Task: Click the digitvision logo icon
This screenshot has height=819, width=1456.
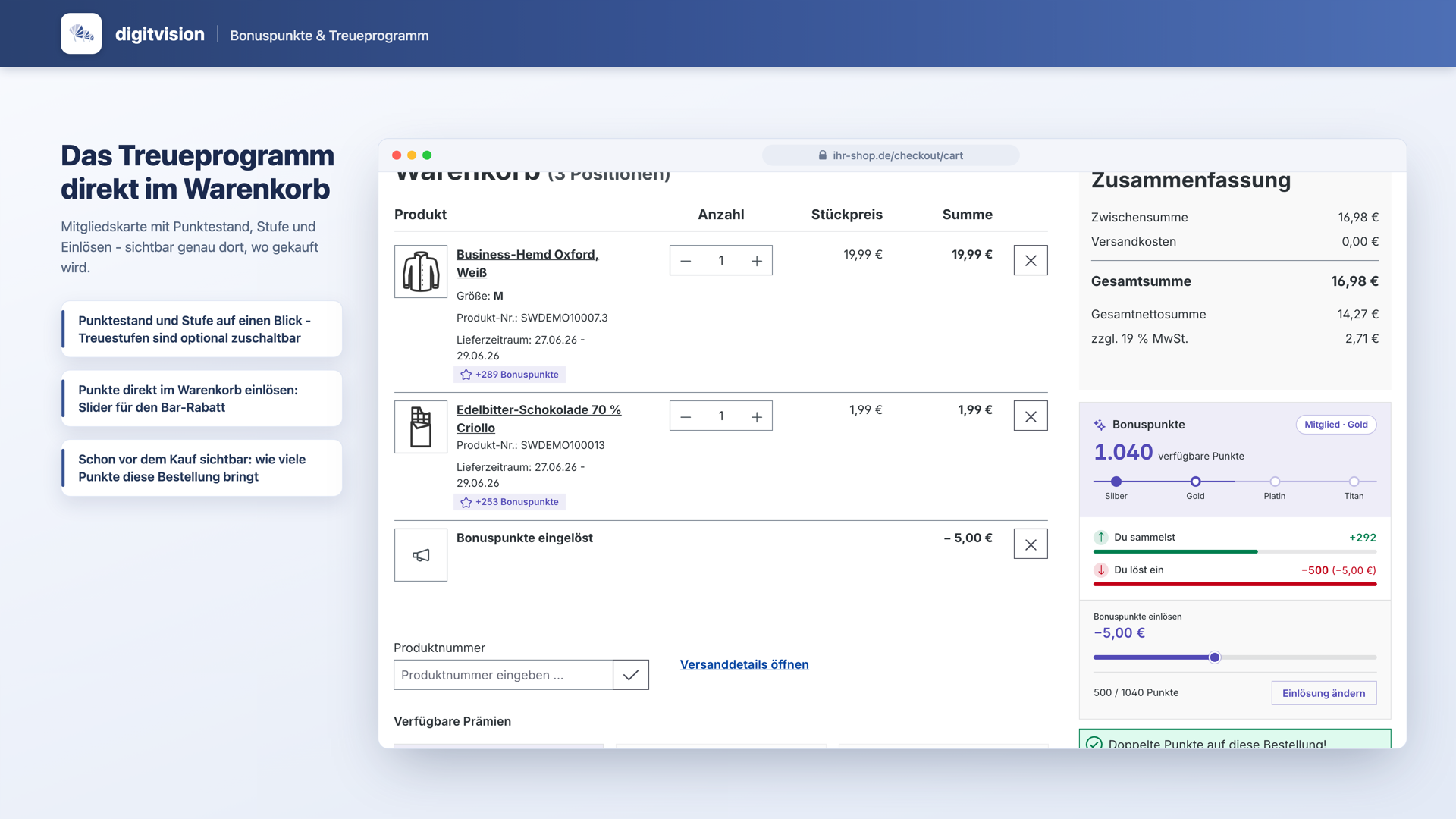Action: pyautogui.click(x=81, y=33)
